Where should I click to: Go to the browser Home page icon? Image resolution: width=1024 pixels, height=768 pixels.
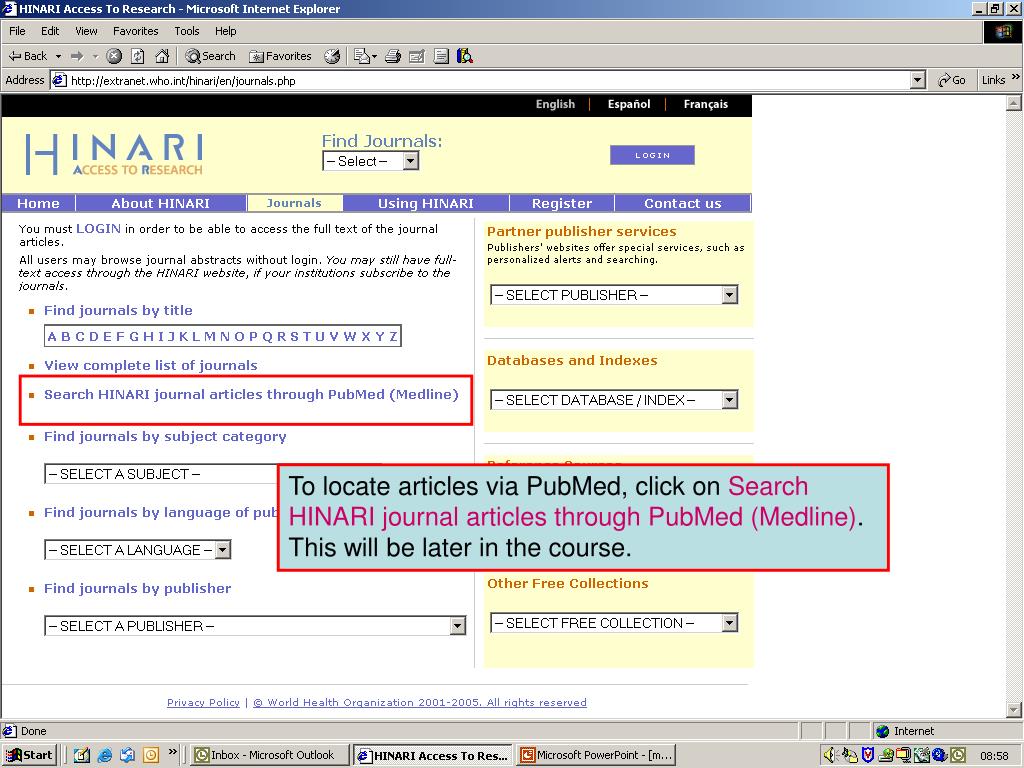162,56
